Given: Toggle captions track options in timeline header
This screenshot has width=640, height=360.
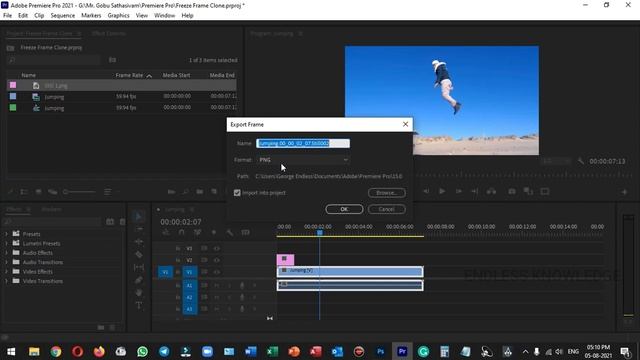Looking at the screenshot, I should [245, 232].
